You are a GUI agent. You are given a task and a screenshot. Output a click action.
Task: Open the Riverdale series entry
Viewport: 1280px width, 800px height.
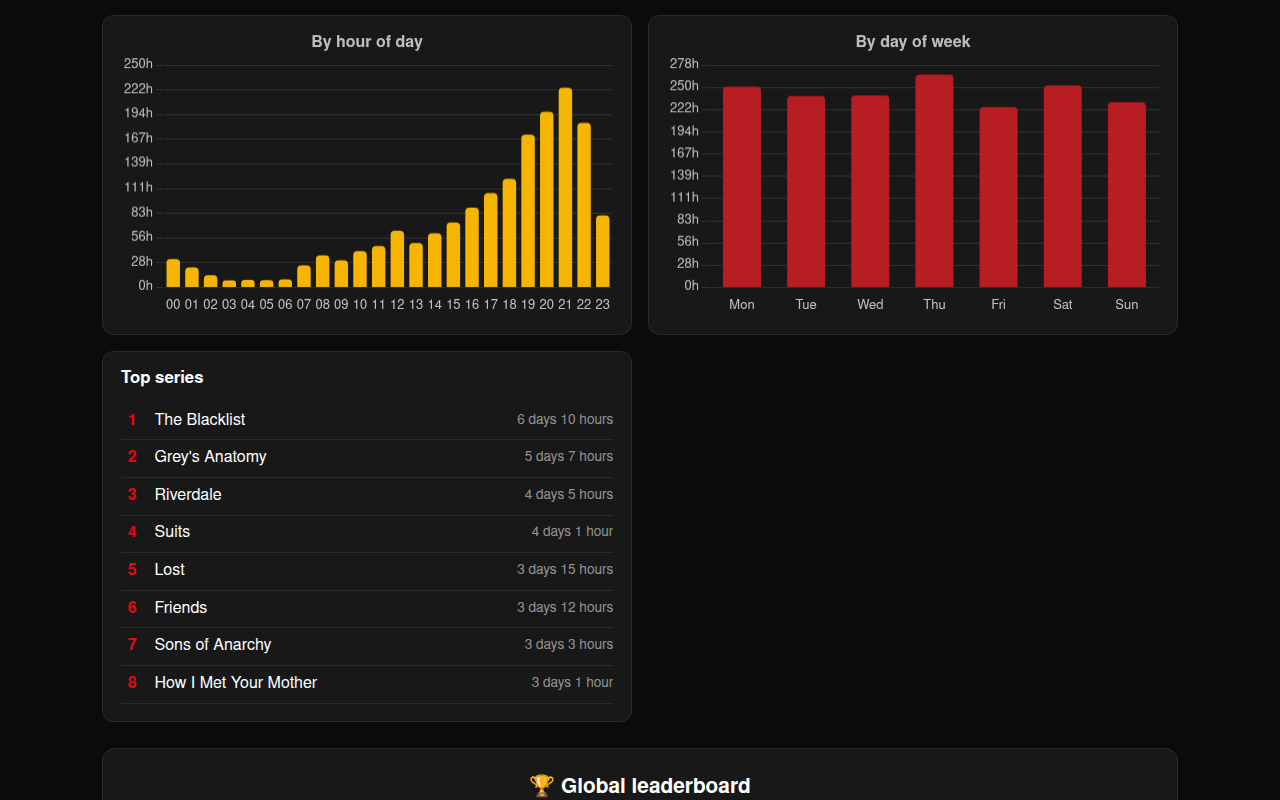point(367,495)
